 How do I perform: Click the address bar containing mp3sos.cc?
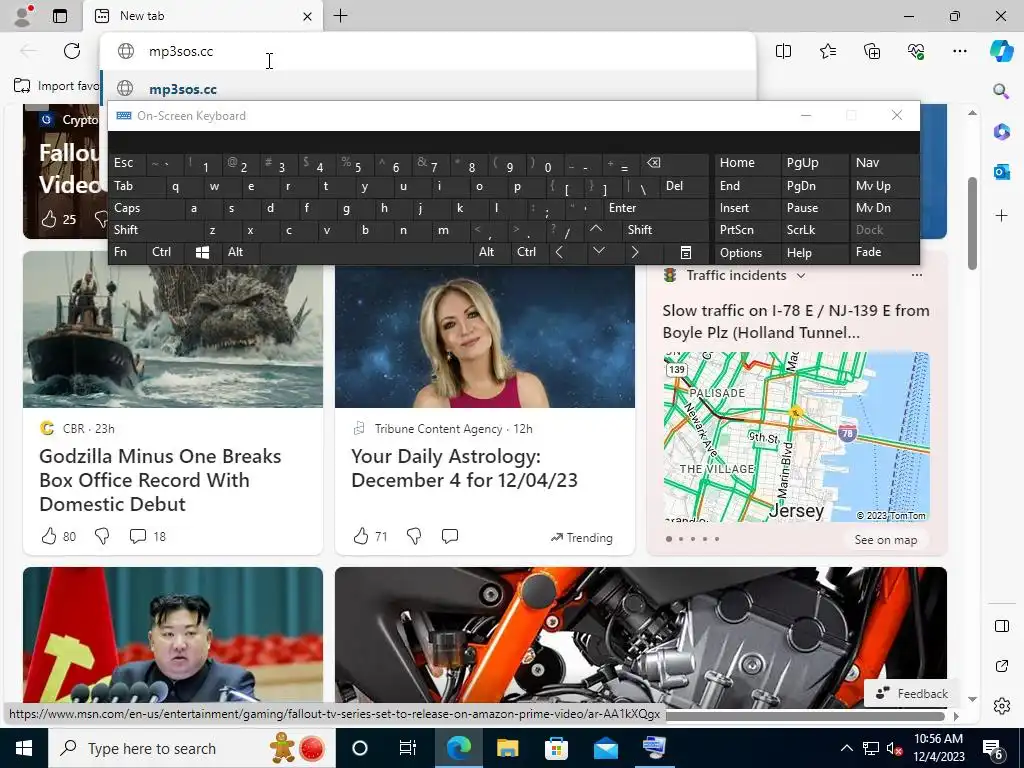pyautogui.click(x=428, y=51)
